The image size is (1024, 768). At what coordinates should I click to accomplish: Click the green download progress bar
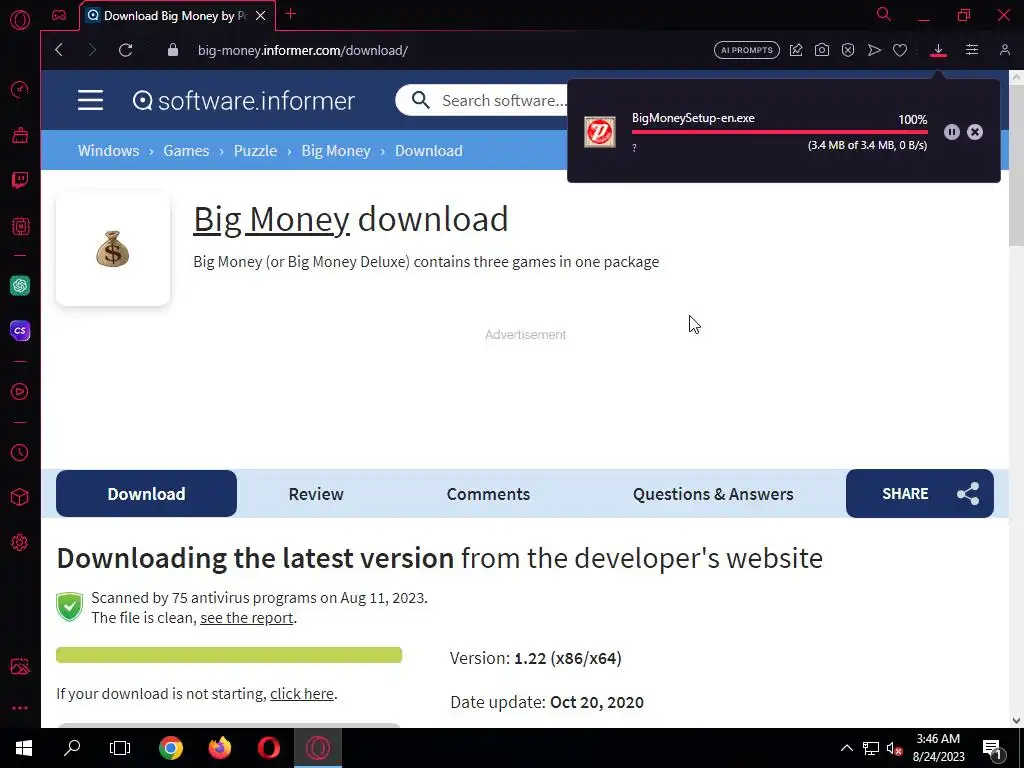[x=229, y=655]
